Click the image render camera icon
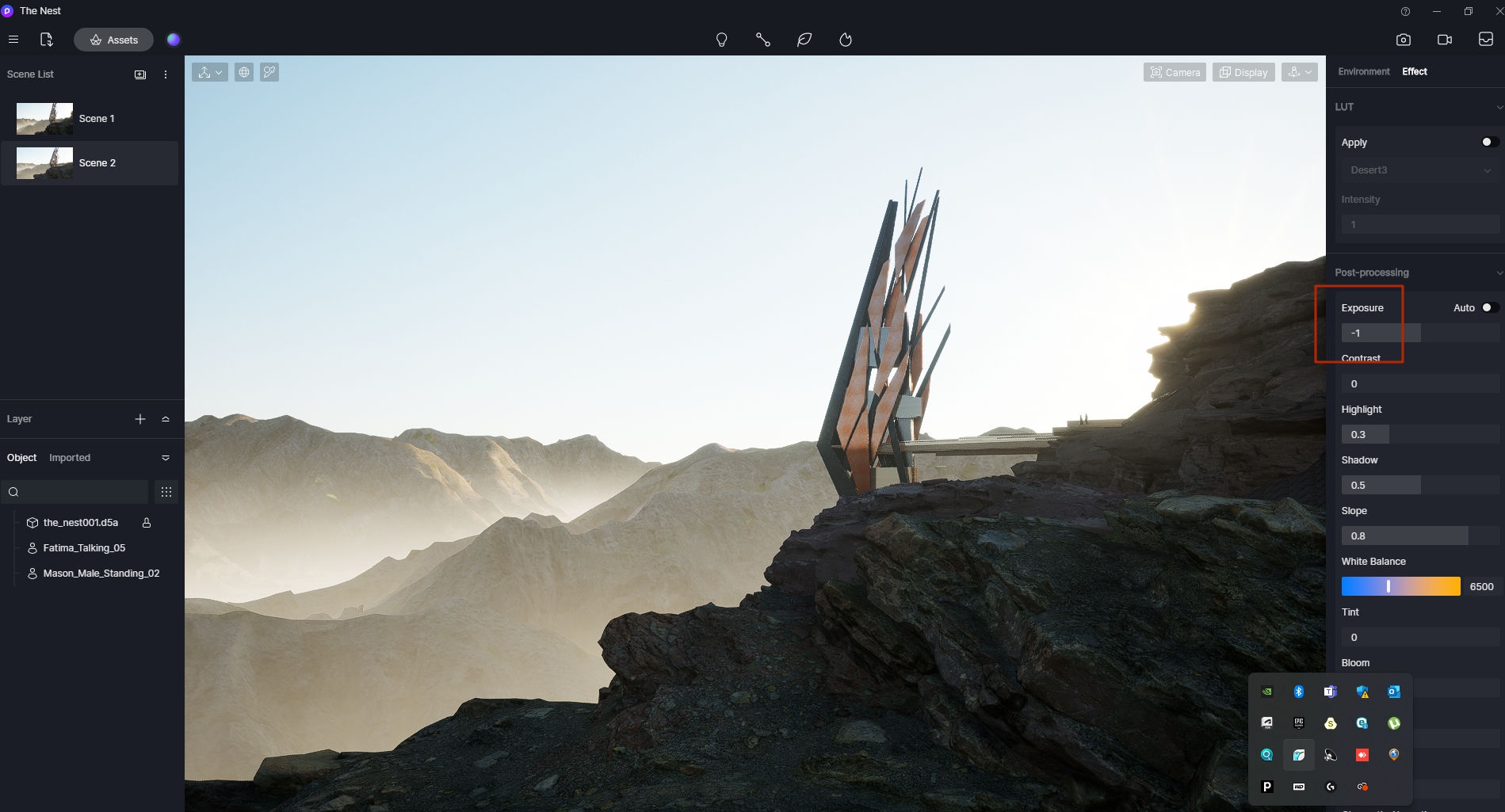Viewport: 1505px width, 812px height. pos(1403,40)
